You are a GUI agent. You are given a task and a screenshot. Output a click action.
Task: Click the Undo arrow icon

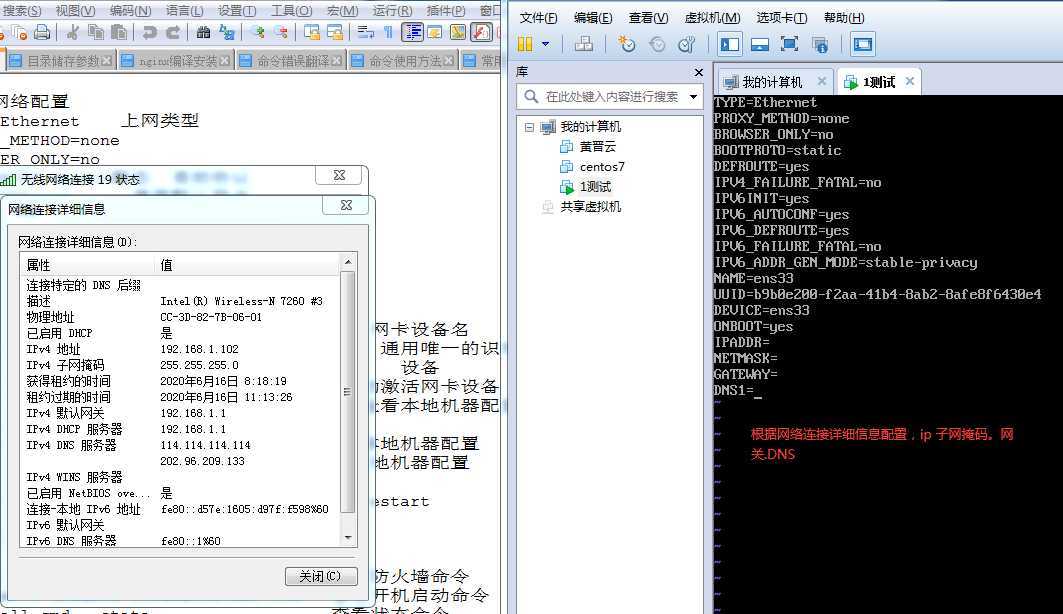149,33
